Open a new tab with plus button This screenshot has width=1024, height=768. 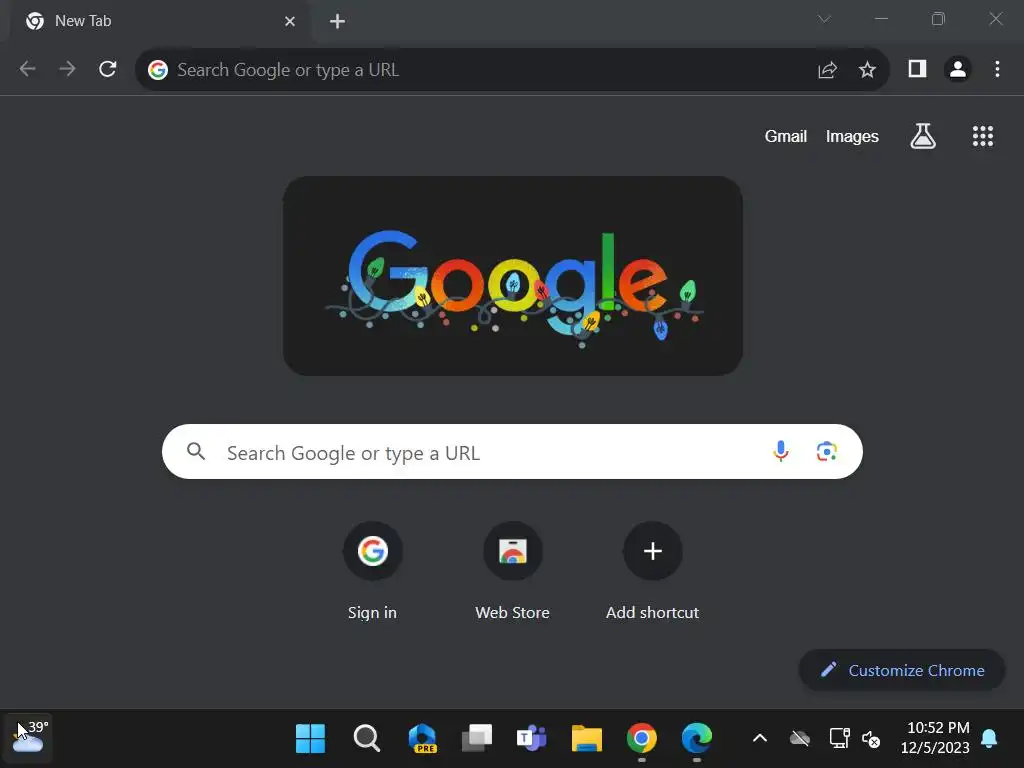337,22
